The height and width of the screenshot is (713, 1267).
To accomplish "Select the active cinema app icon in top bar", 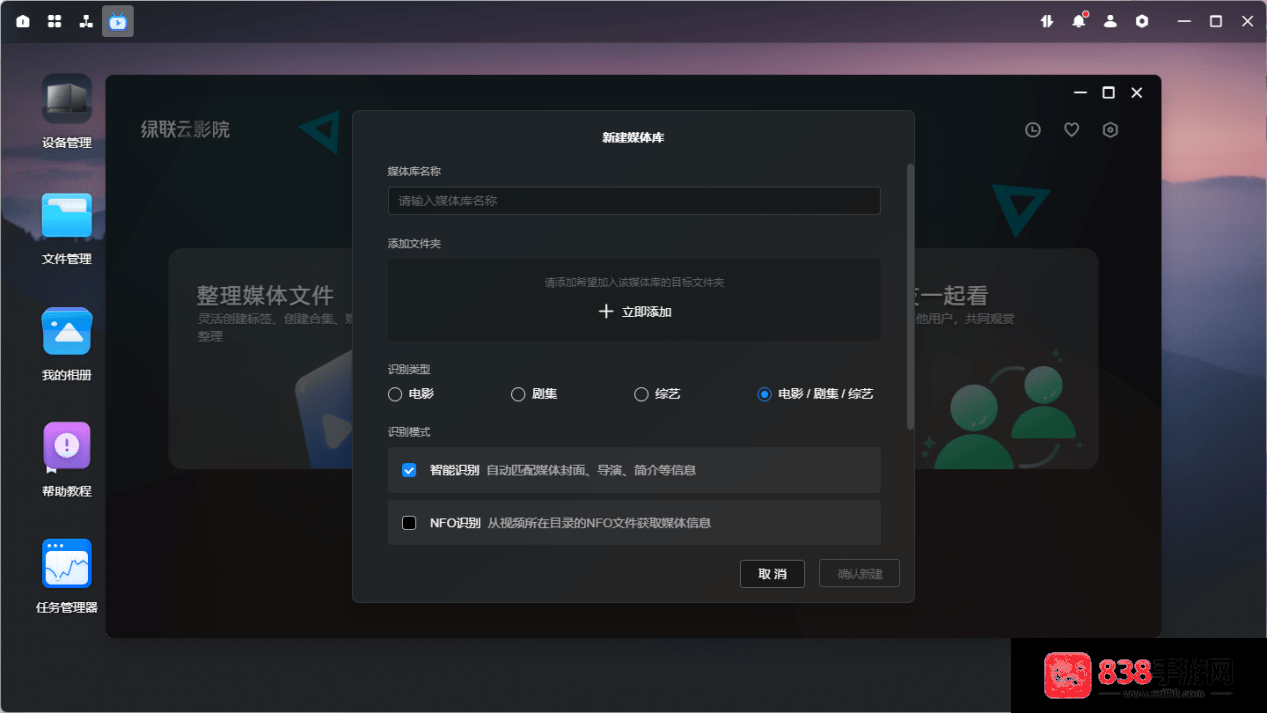I will click(118, 21).
